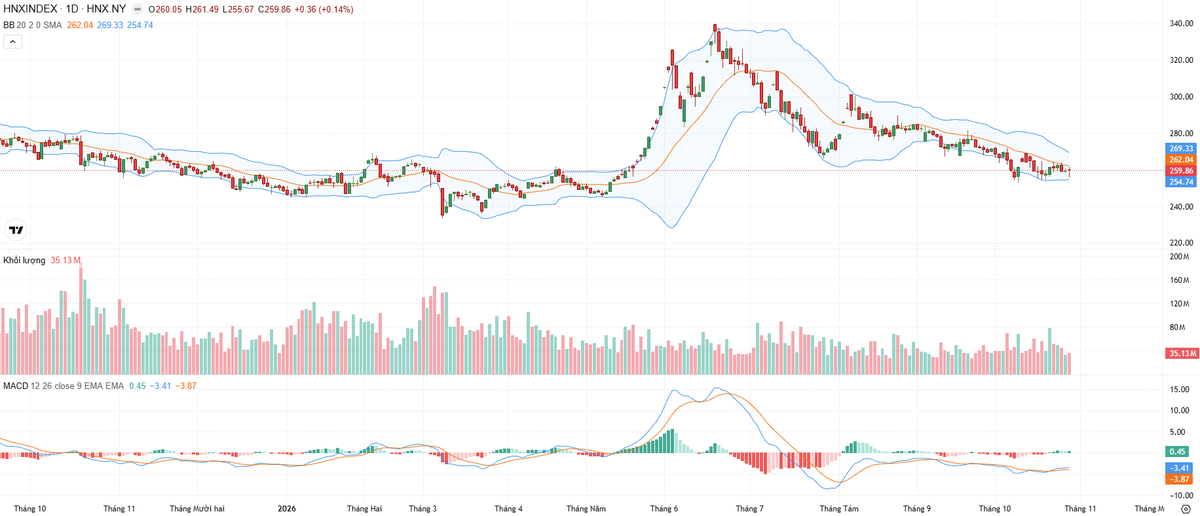1200x516 pixels.
Task: Click the orange -3.87 signal line label
Action: pyautogui.click(x=1177, y=479)
